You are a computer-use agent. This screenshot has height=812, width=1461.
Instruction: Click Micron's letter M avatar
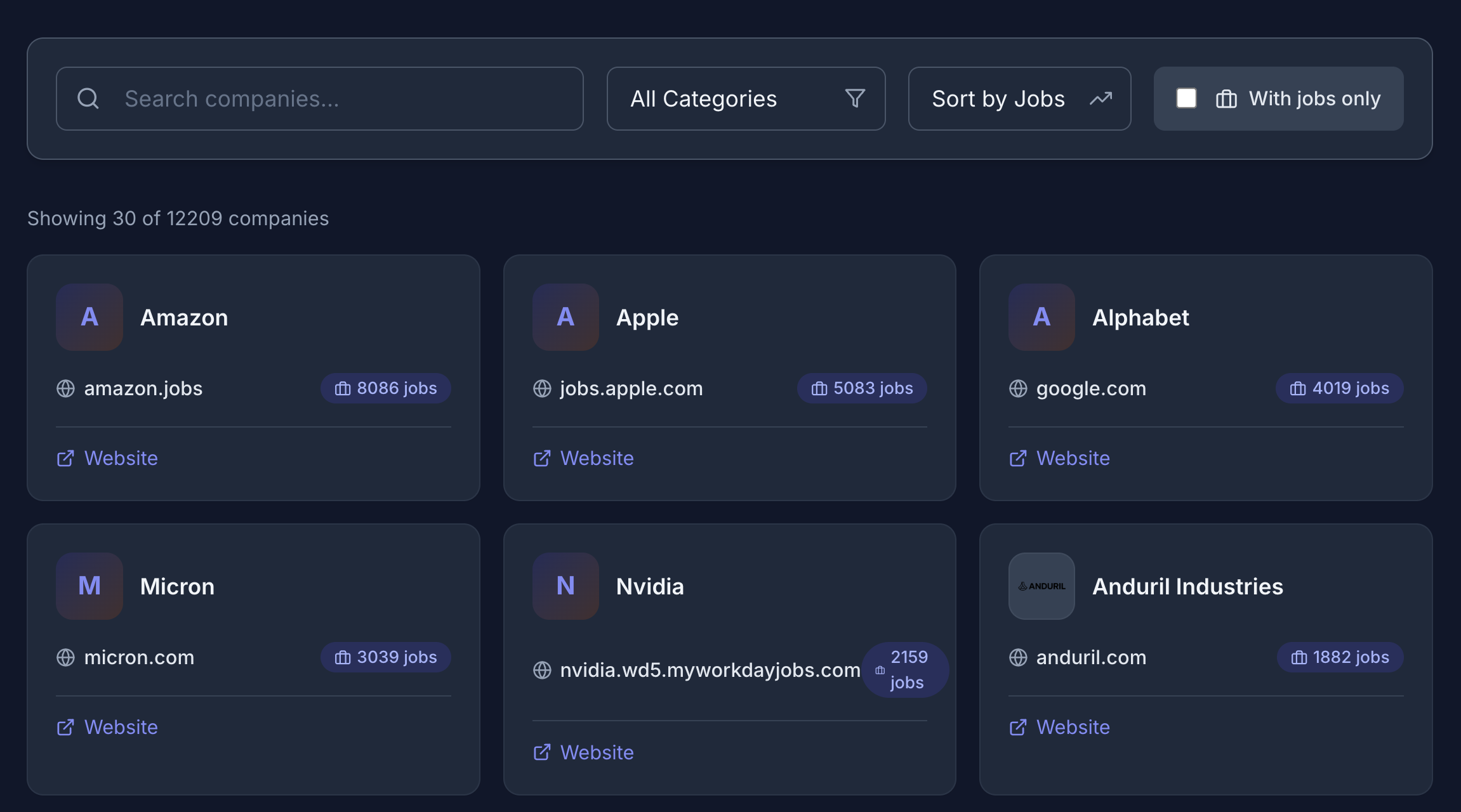click(x=89, y=586)
